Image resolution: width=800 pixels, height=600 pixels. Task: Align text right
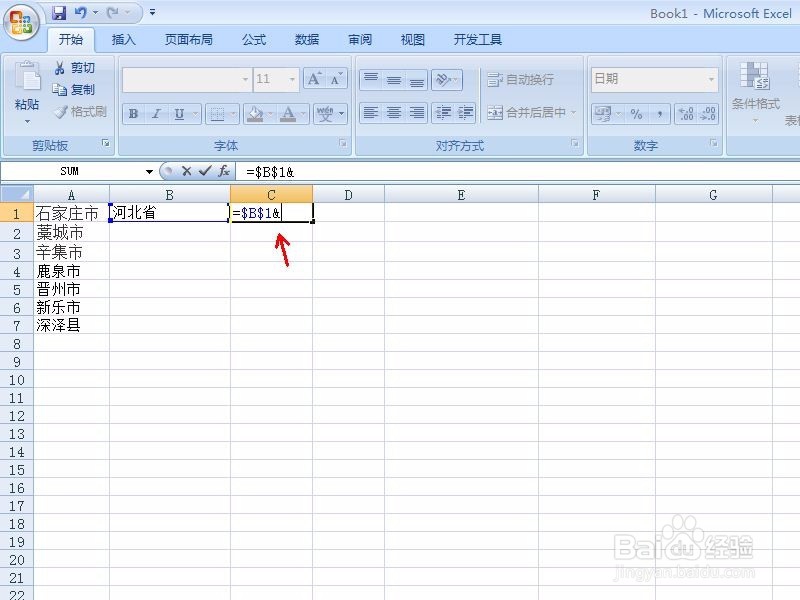pyautogui.click(x=416, y=112)
